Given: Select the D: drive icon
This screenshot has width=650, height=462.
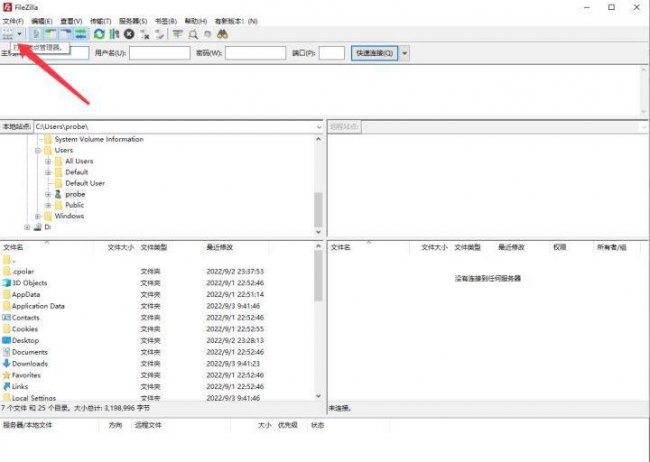Looking at the screenshot, I should 38,227.
